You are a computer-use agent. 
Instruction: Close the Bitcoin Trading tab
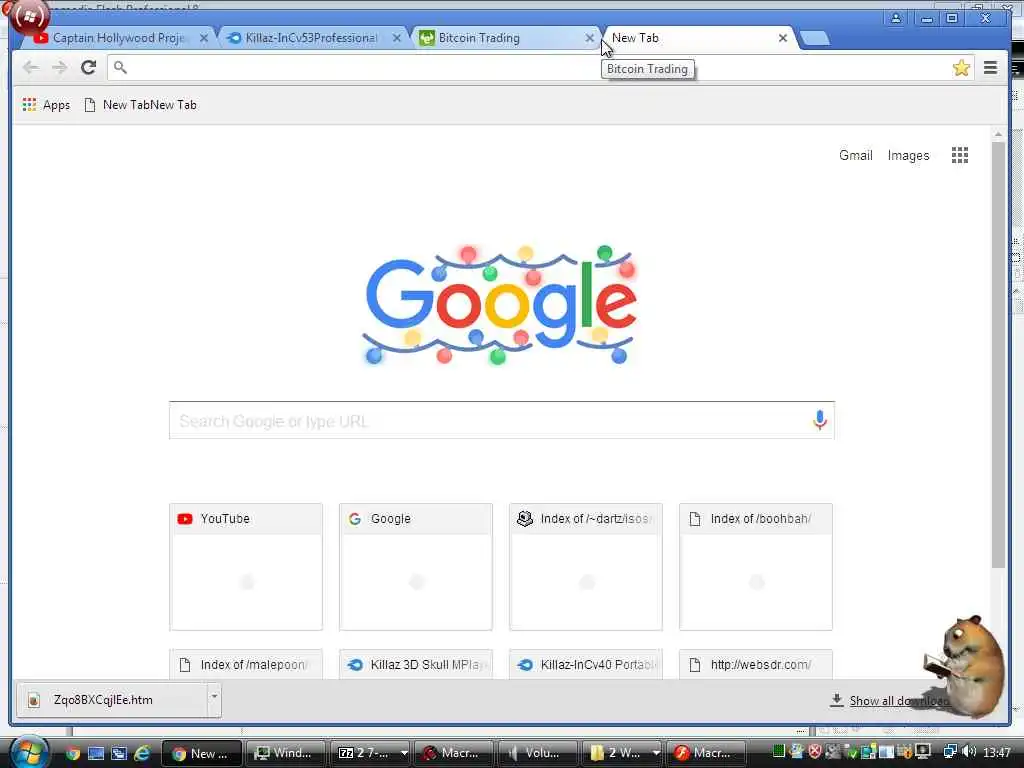[589, 39]
